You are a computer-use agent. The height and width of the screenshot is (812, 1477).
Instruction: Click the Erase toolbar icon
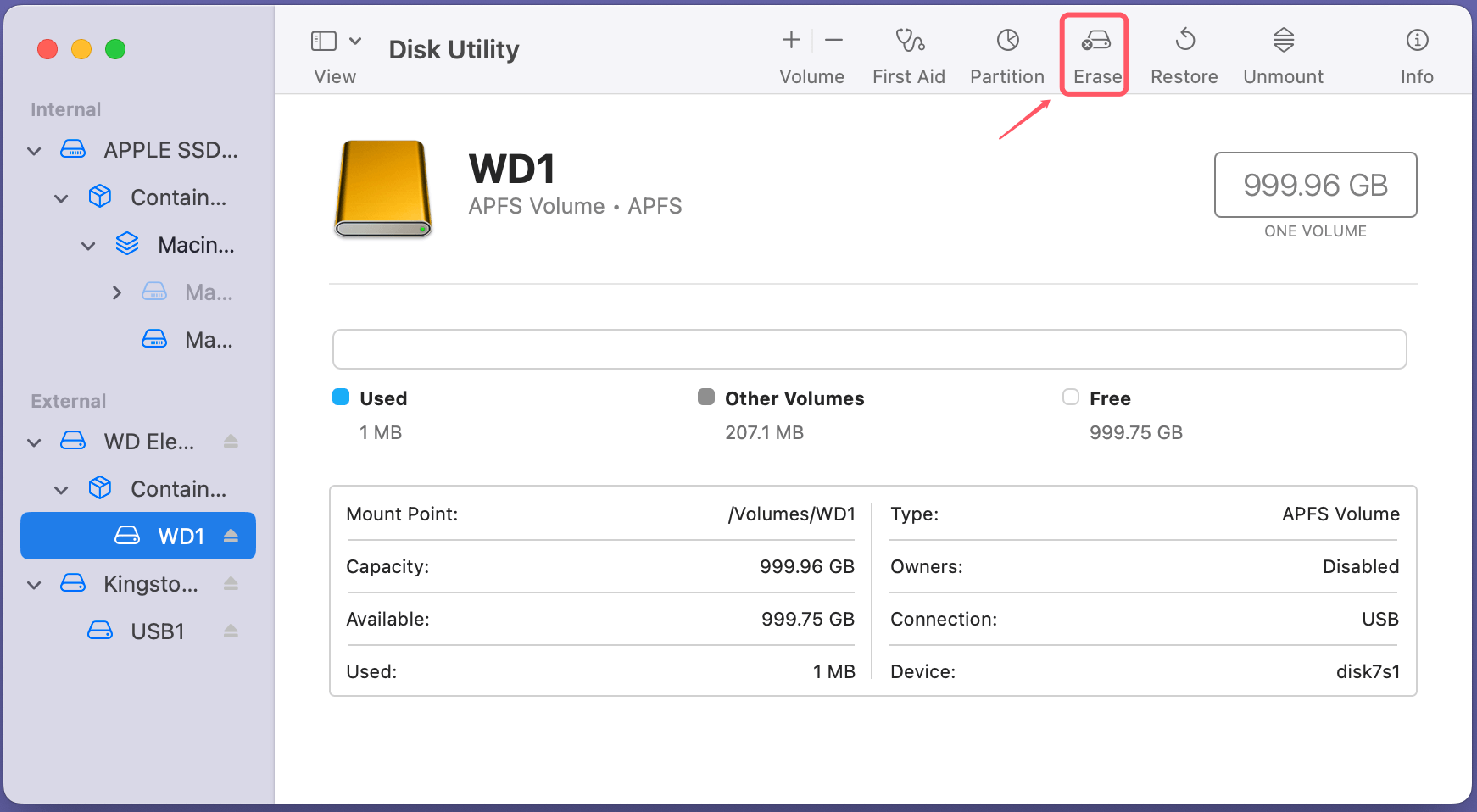point(1095,41)
